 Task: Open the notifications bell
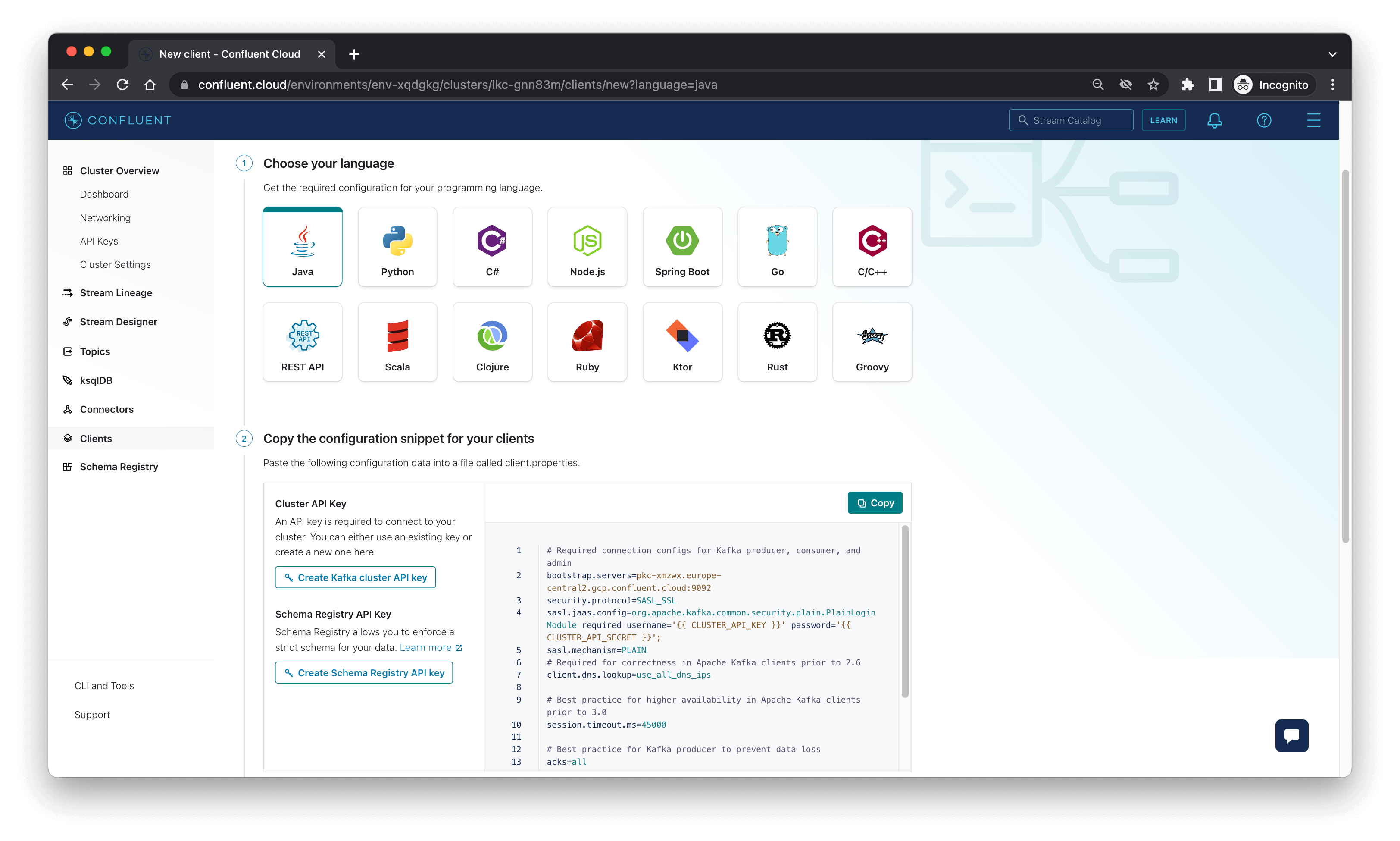tap(1214, 120)
